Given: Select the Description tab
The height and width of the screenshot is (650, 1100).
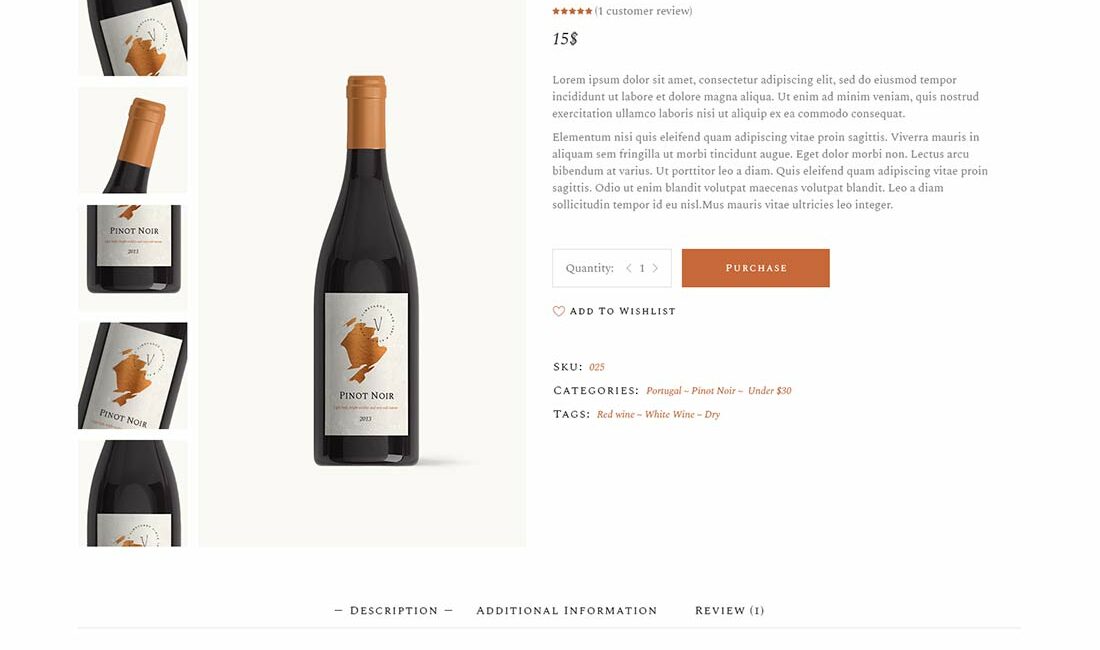Looking at the screenshot, I should pyautogui.click(x=394, y=611).
